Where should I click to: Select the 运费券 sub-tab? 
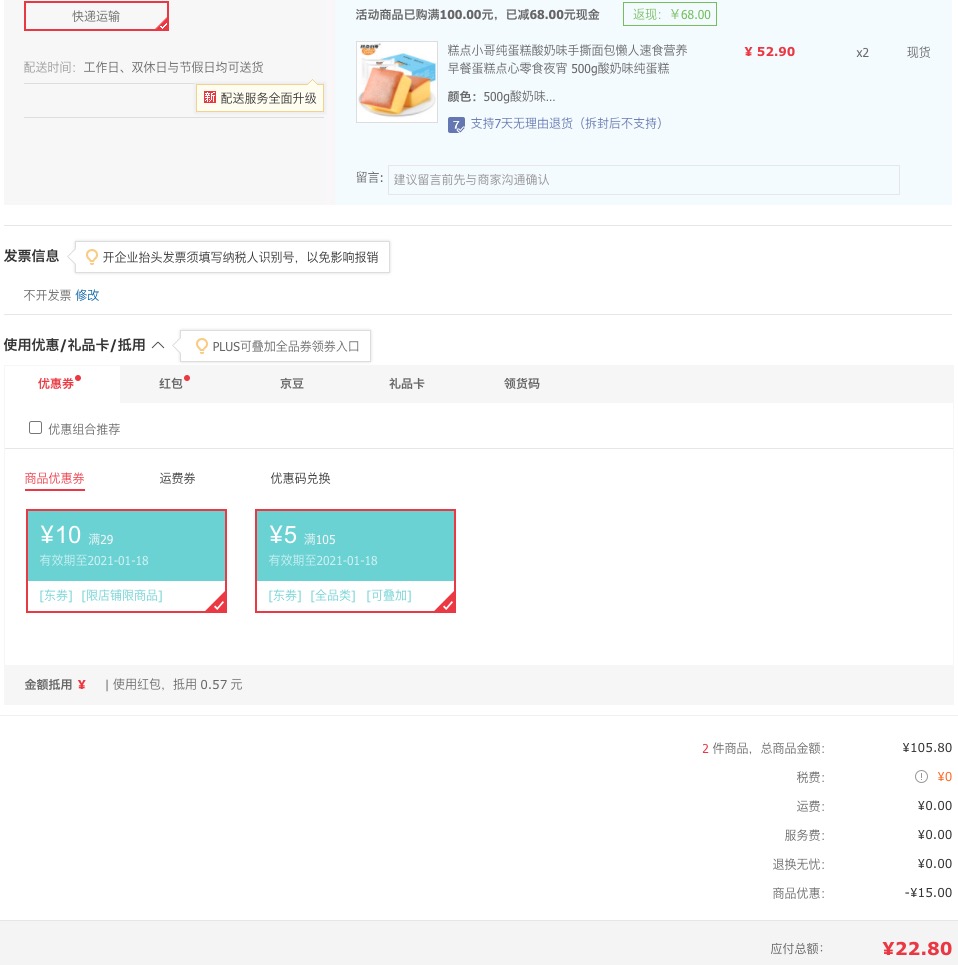coord(177,479)
